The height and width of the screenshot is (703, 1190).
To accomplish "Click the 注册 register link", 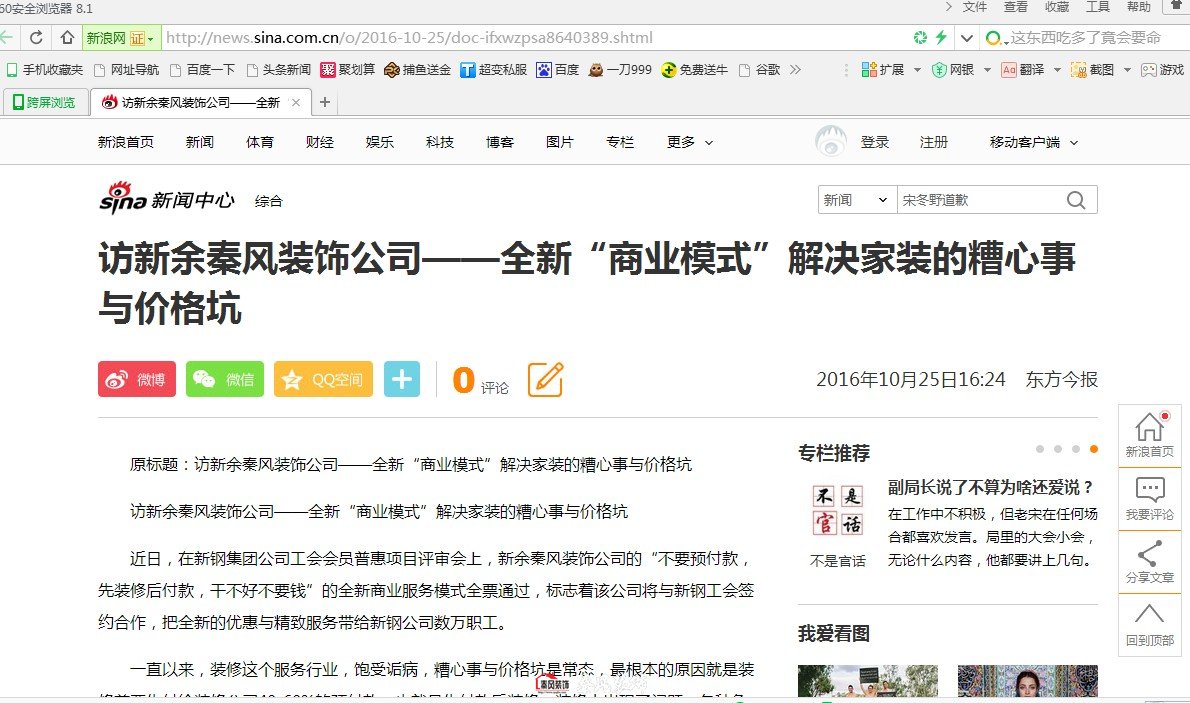I will [x=934, y=143].
